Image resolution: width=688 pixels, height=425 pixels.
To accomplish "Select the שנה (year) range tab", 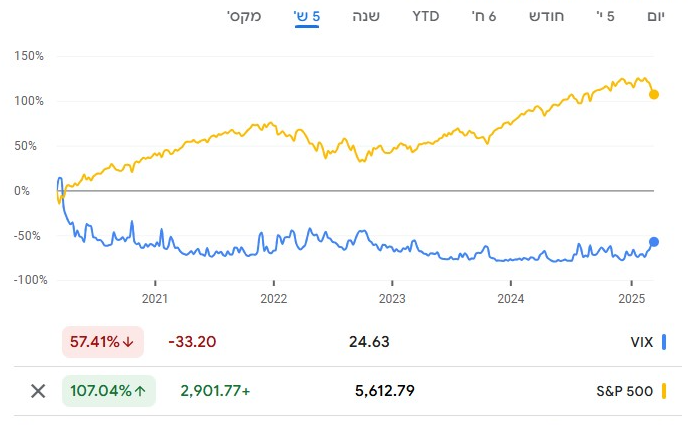I will (366, 16).
